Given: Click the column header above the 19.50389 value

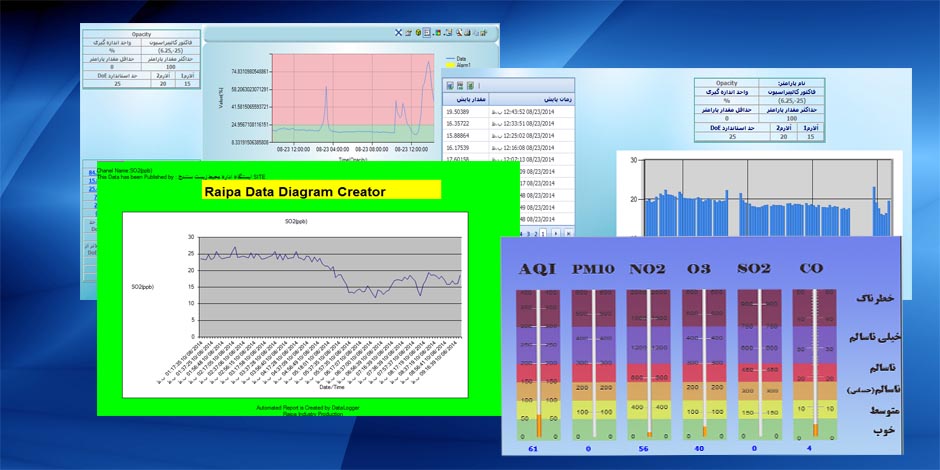Looking at the screenshot, I should click(466, 99).
